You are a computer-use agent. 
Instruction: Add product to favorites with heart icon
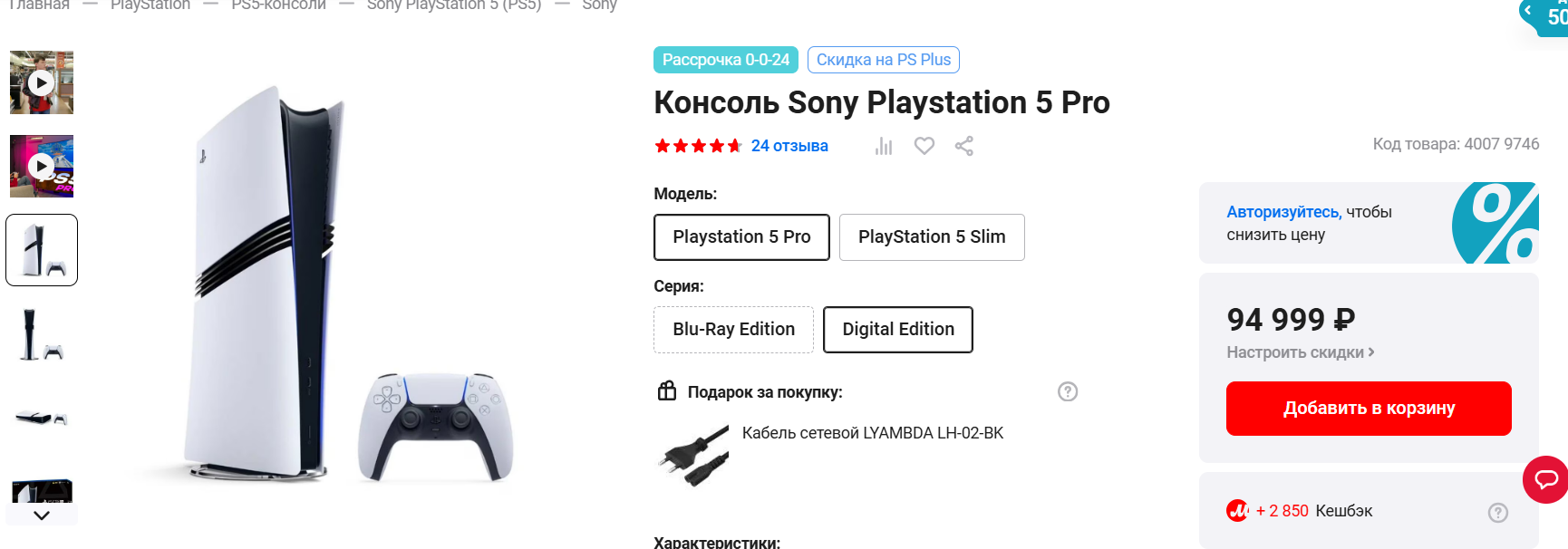pos(924,146)
